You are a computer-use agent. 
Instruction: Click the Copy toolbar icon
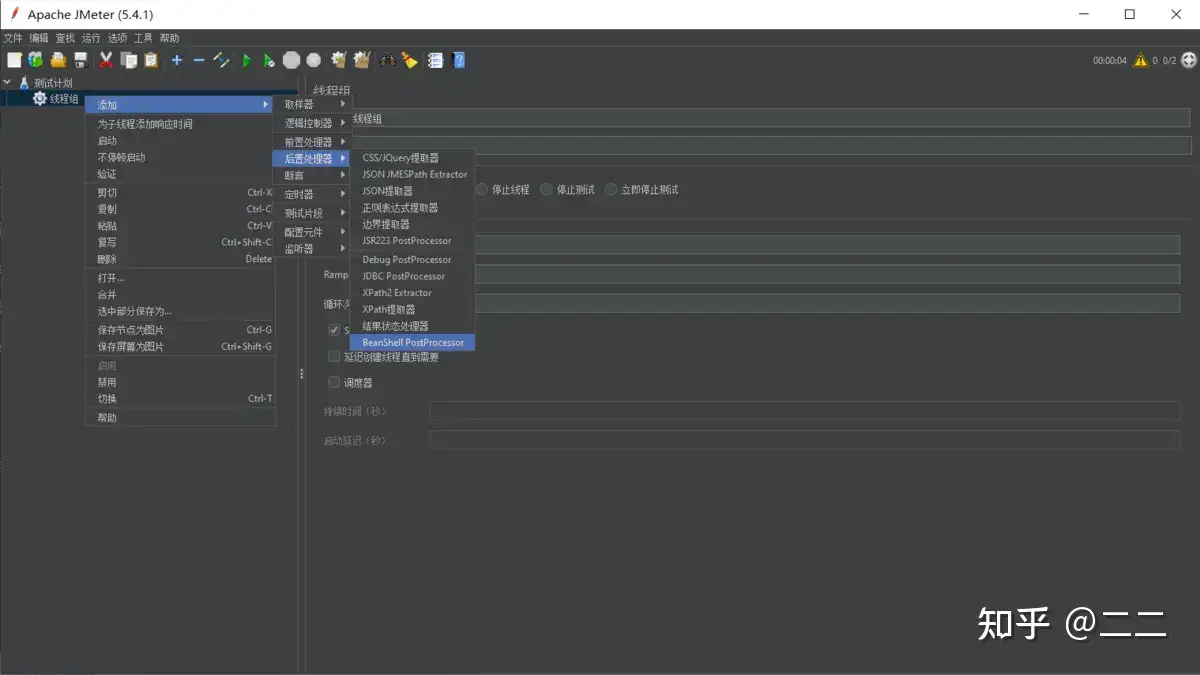[129, 60]
